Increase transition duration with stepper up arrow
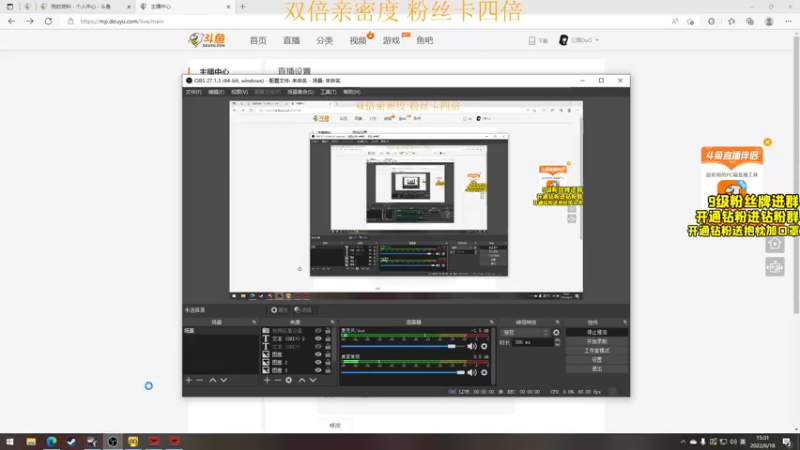This screenshot has width=800, height=450. click(x=557, y=340)
